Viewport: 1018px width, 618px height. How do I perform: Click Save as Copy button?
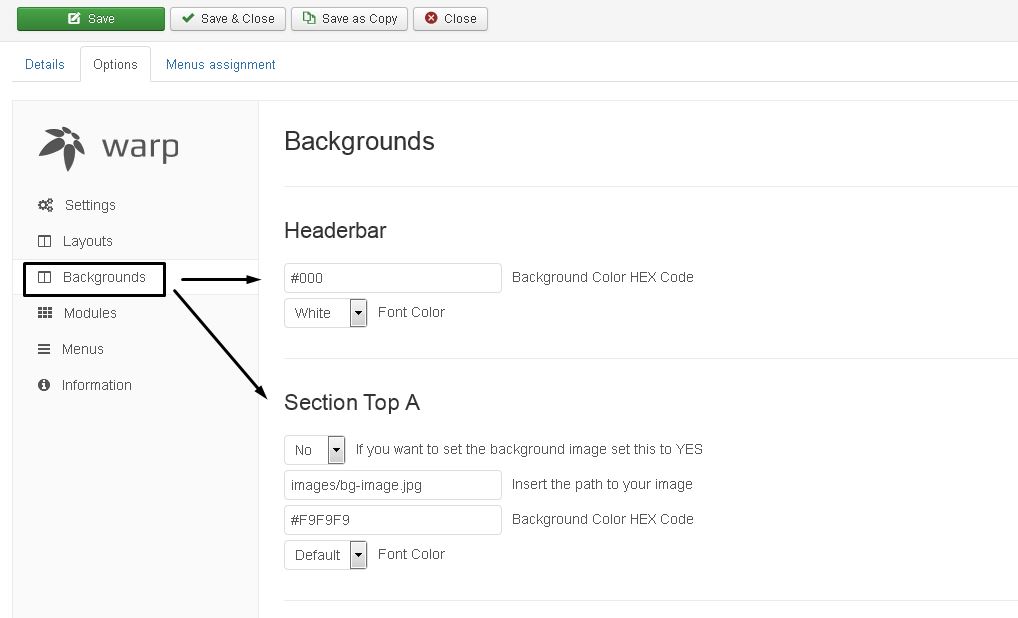pyautogui.click(x=350, y=19)
